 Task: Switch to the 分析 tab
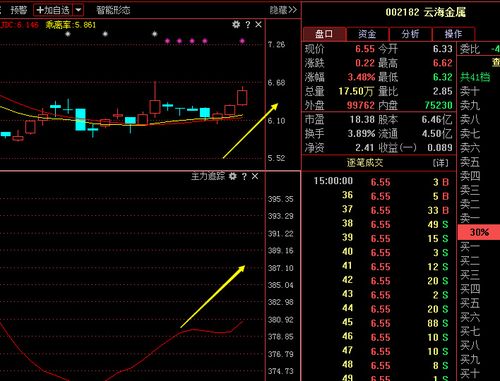(x=410, y=34)
